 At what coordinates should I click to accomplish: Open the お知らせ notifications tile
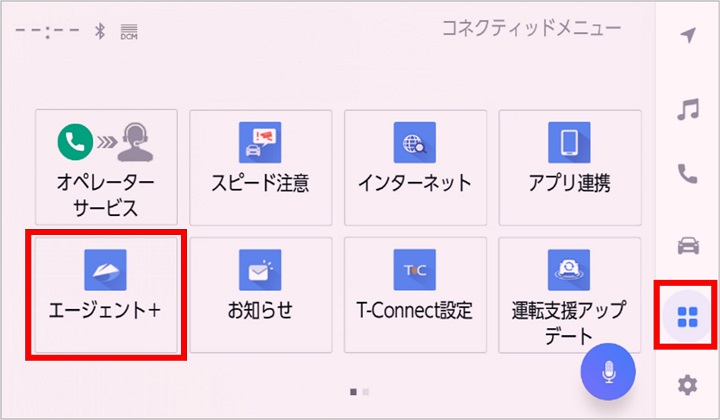(x=260, y=294)
